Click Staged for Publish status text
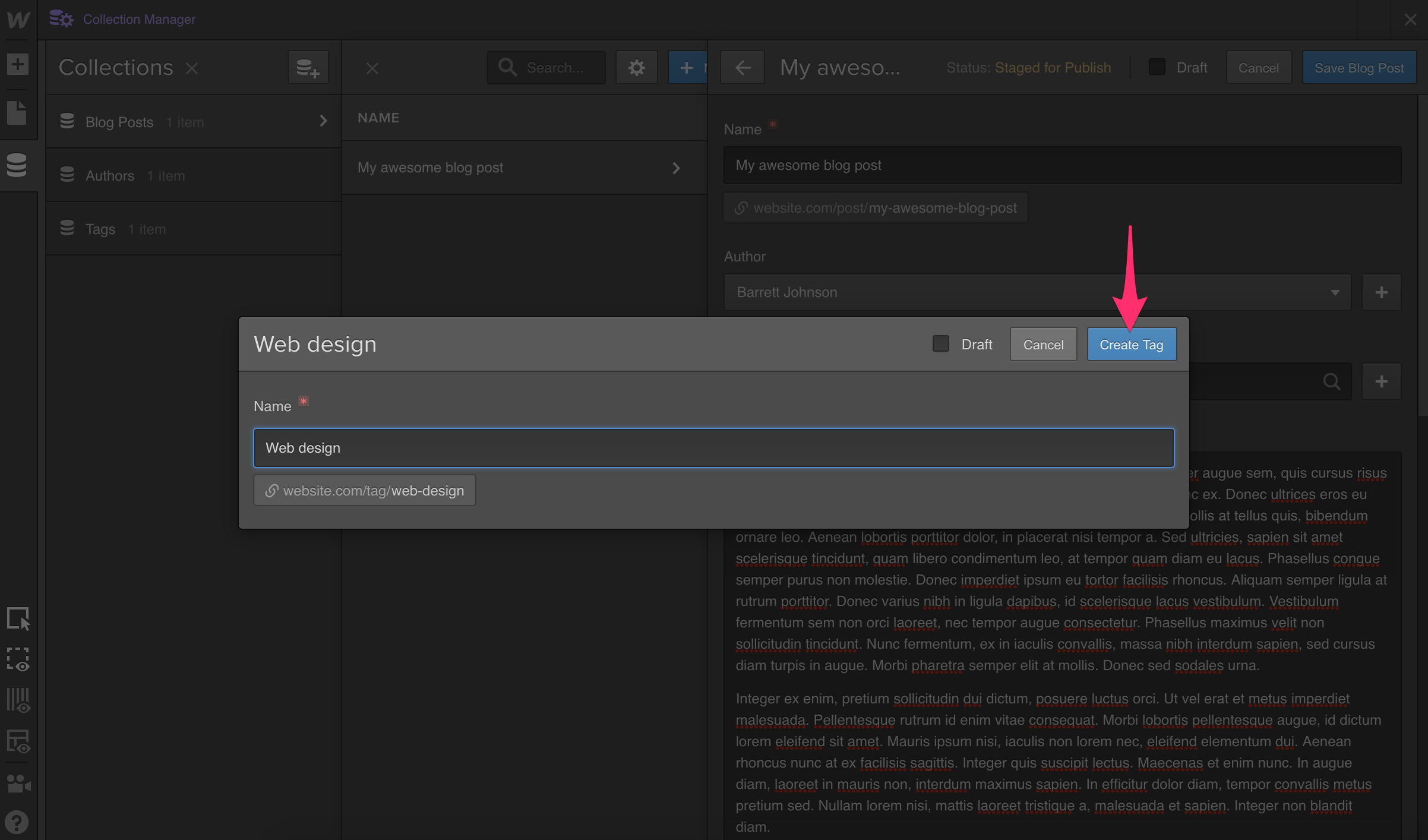The height and width of the screenshot is (840, 1428). (x=1053, y=68)
